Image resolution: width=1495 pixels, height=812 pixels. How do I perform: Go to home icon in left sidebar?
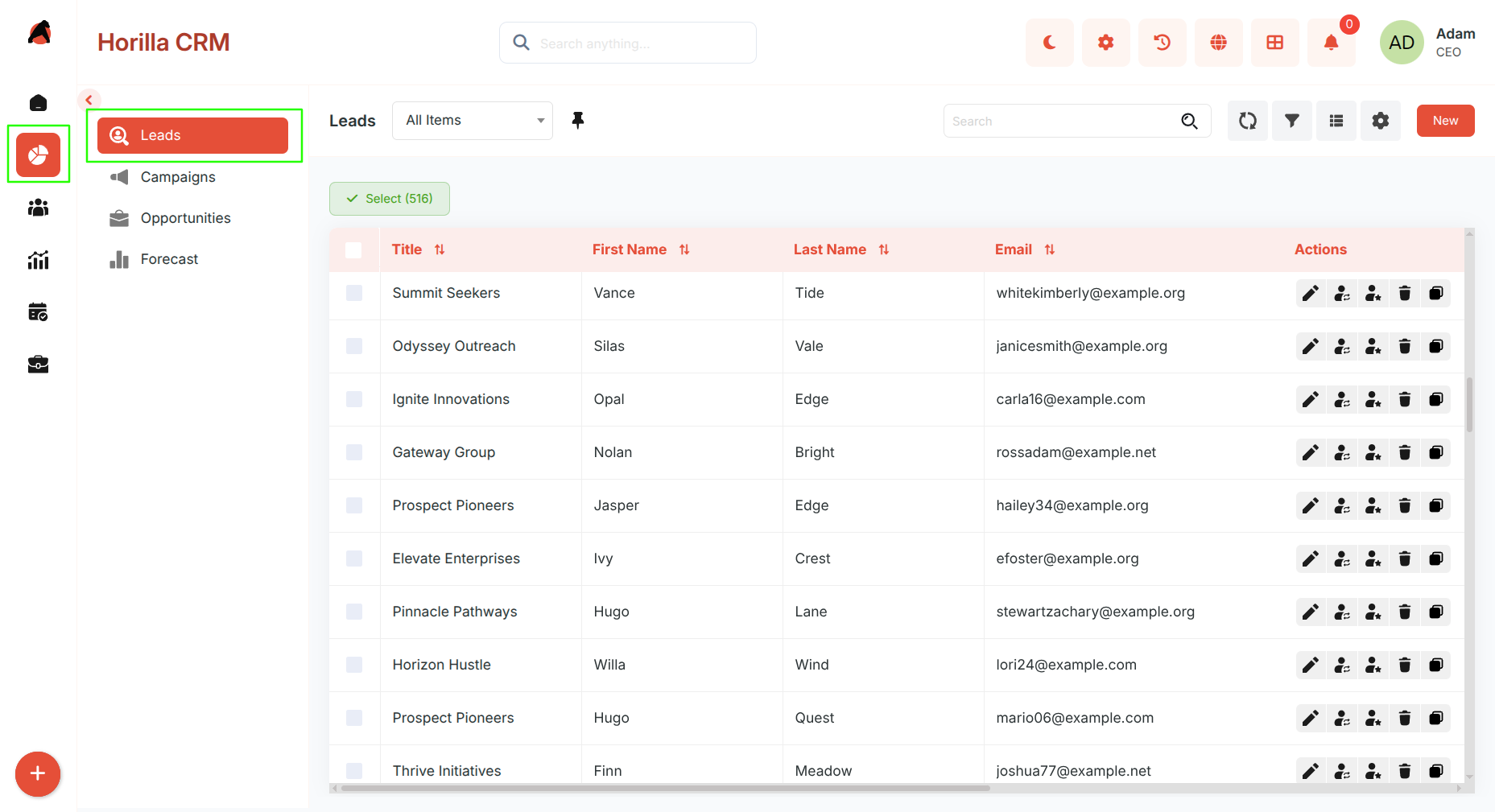[x=38, y=103]
